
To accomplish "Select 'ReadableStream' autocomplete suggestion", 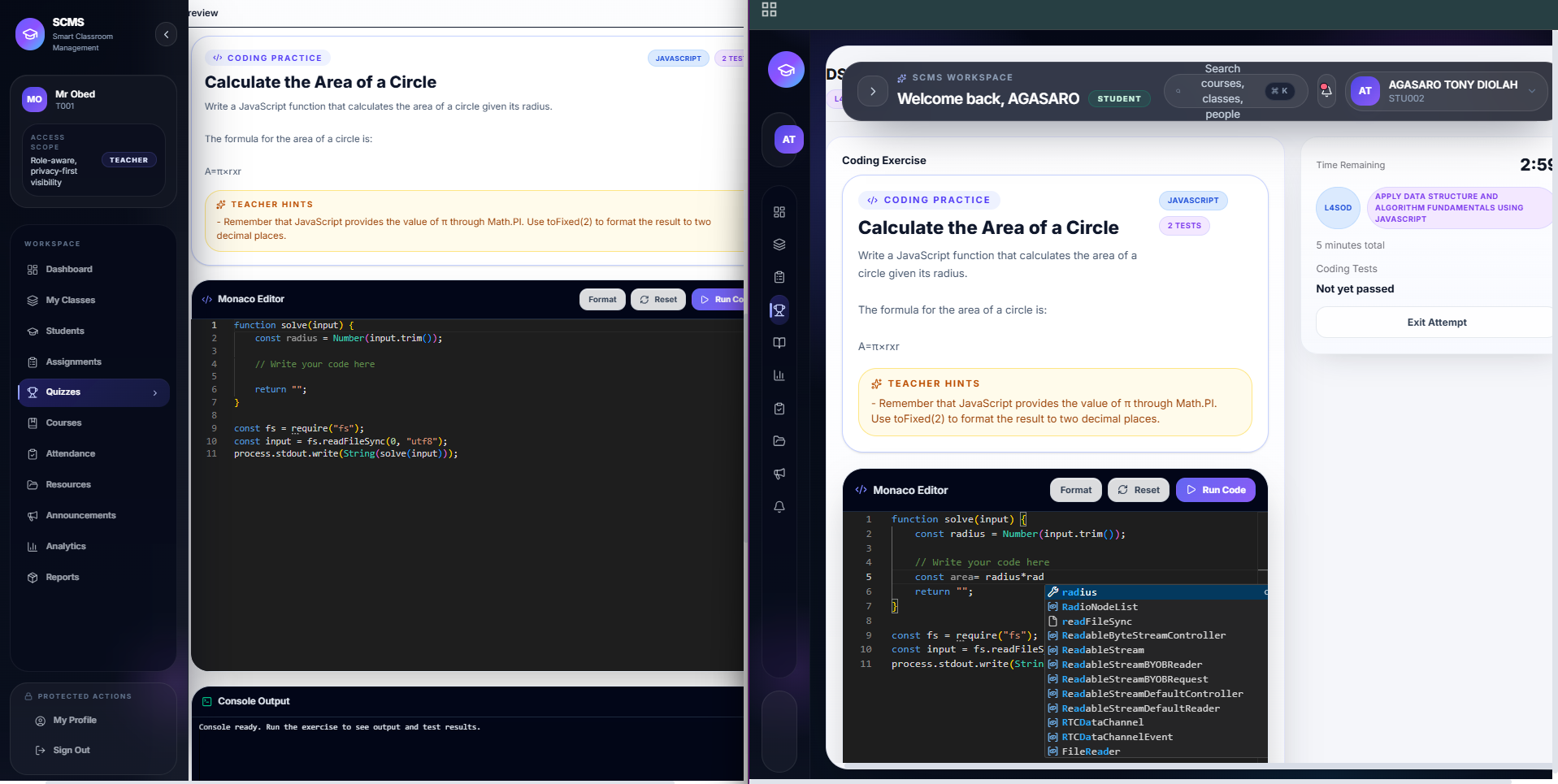I will [1156, 650].
